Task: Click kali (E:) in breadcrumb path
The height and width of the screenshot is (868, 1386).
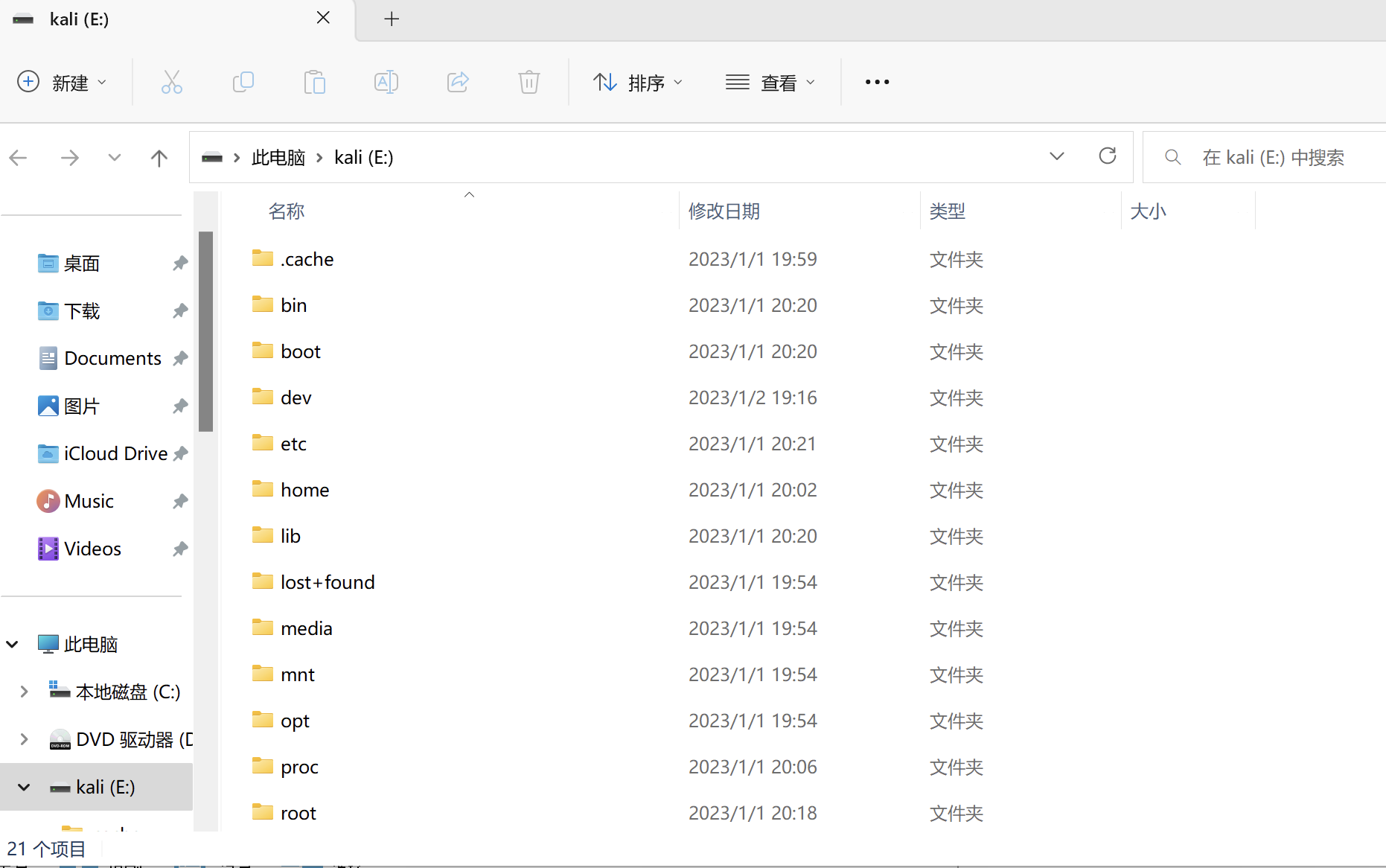Action: (x=364, y=157)
